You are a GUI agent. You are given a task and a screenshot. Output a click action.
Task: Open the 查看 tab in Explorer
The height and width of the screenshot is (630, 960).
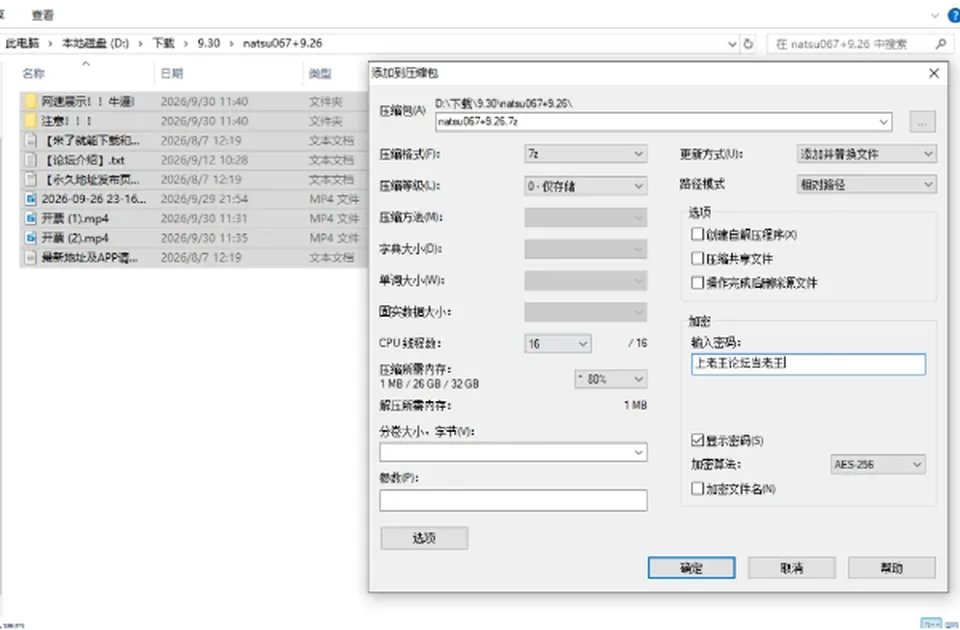click(43, 15)
